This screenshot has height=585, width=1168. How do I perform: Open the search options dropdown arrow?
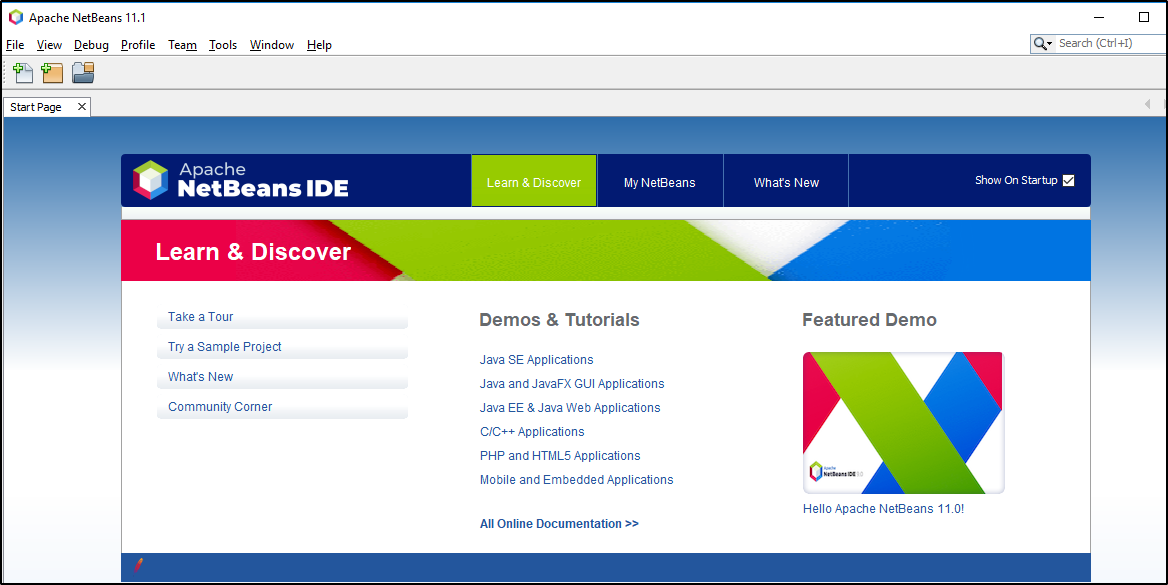point(1050,44)
